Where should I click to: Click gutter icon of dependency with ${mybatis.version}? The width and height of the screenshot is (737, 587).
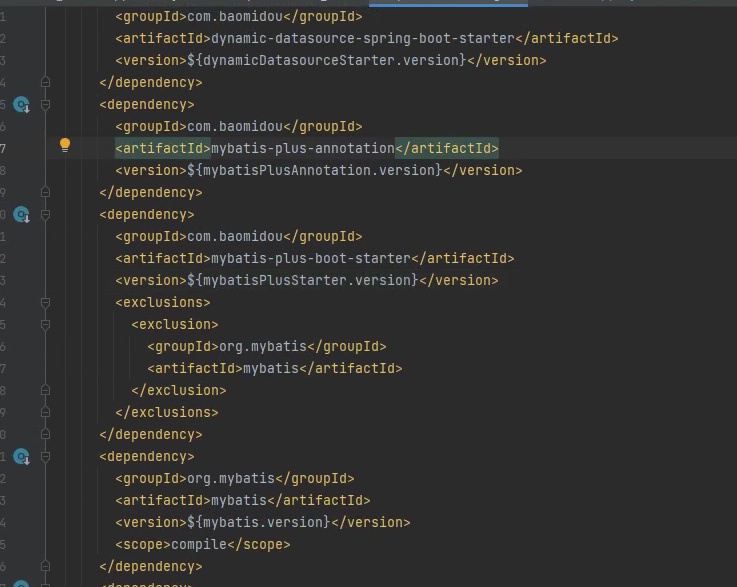click(22, 456)
